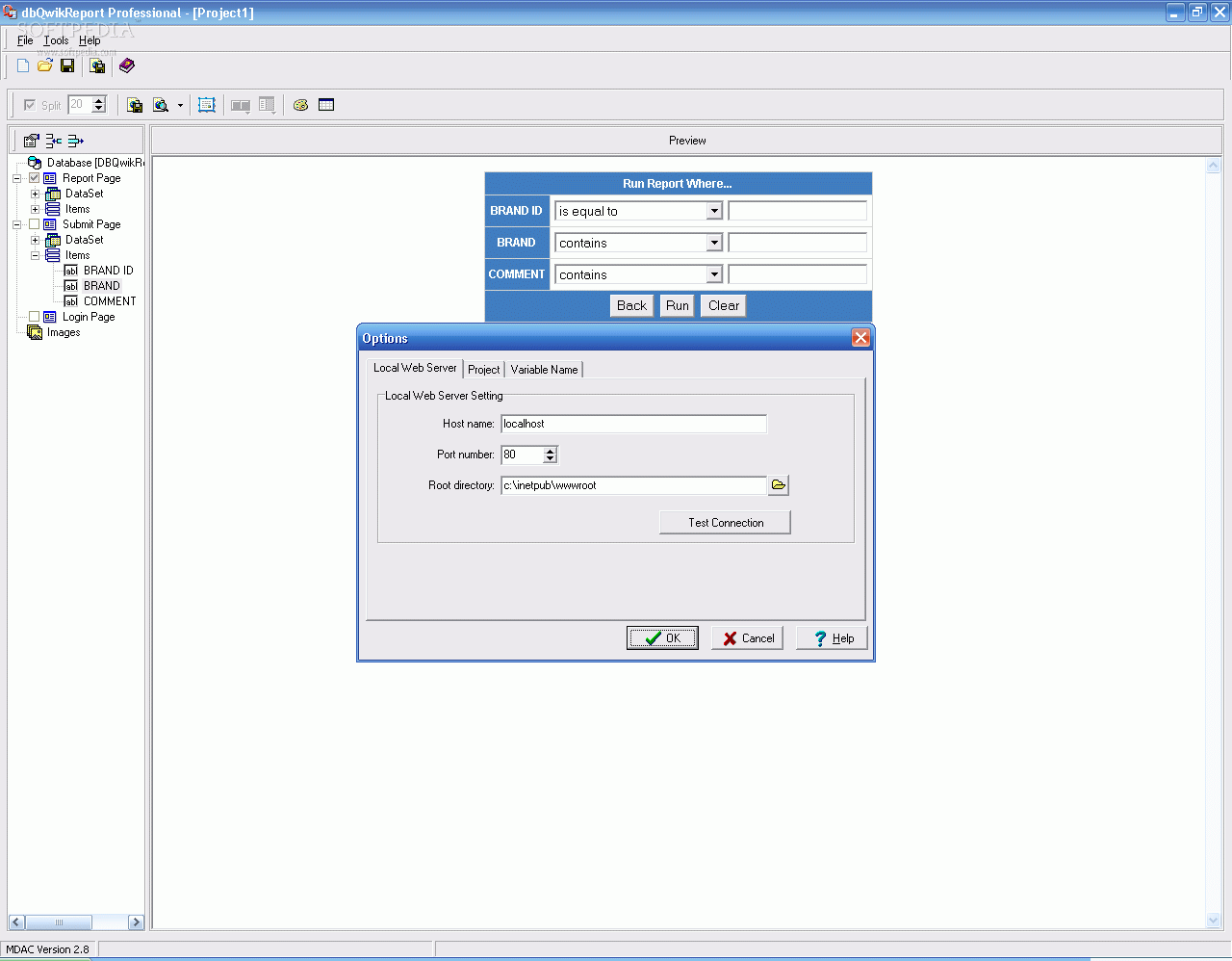Viewport: 1232px width, 961px height.
Task: Click the Report Page icon in tree
Action: (50, 178)
